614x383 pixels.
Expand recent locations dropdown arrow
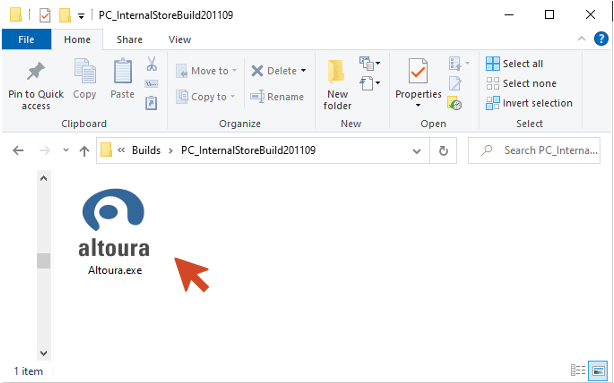(66, 150)
